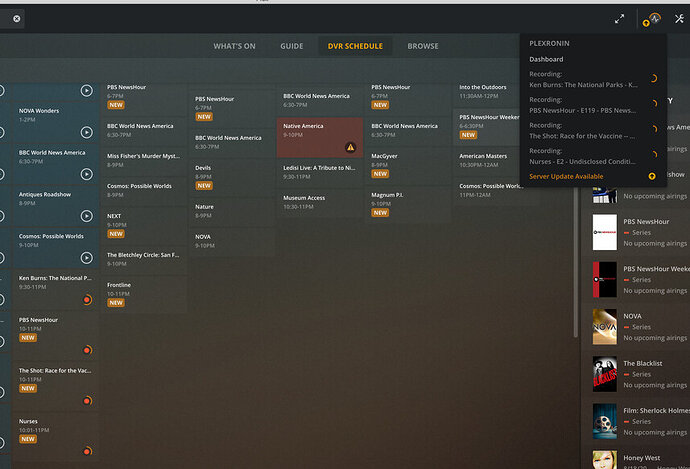The width and height of the screenshot is (690, 469).
Task: Click recording indicator on The Shot card
Action: [88, 400]
